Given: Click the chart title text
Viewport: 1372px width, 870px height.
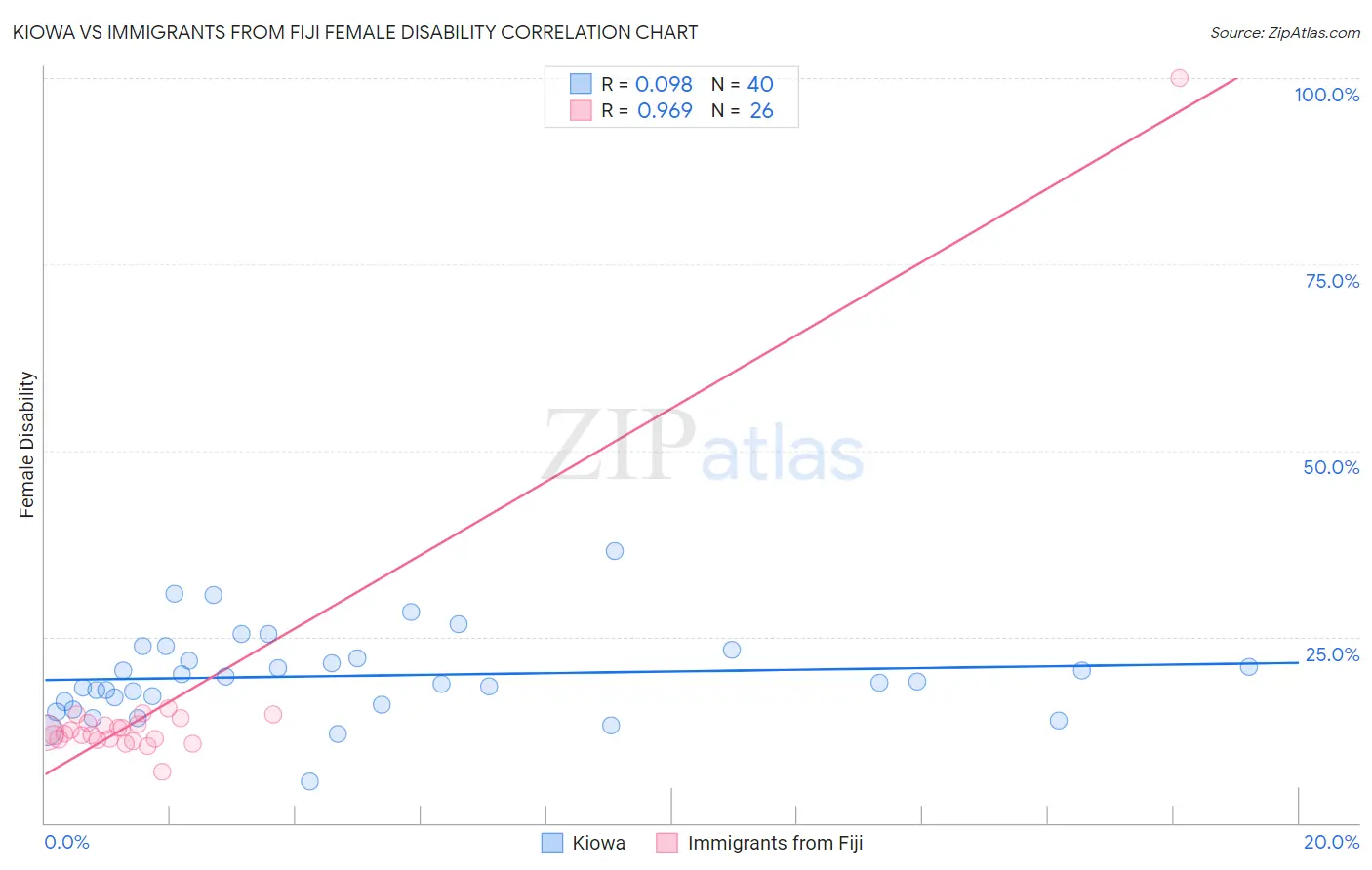Looking at the screenshot, I should [355, 32].
